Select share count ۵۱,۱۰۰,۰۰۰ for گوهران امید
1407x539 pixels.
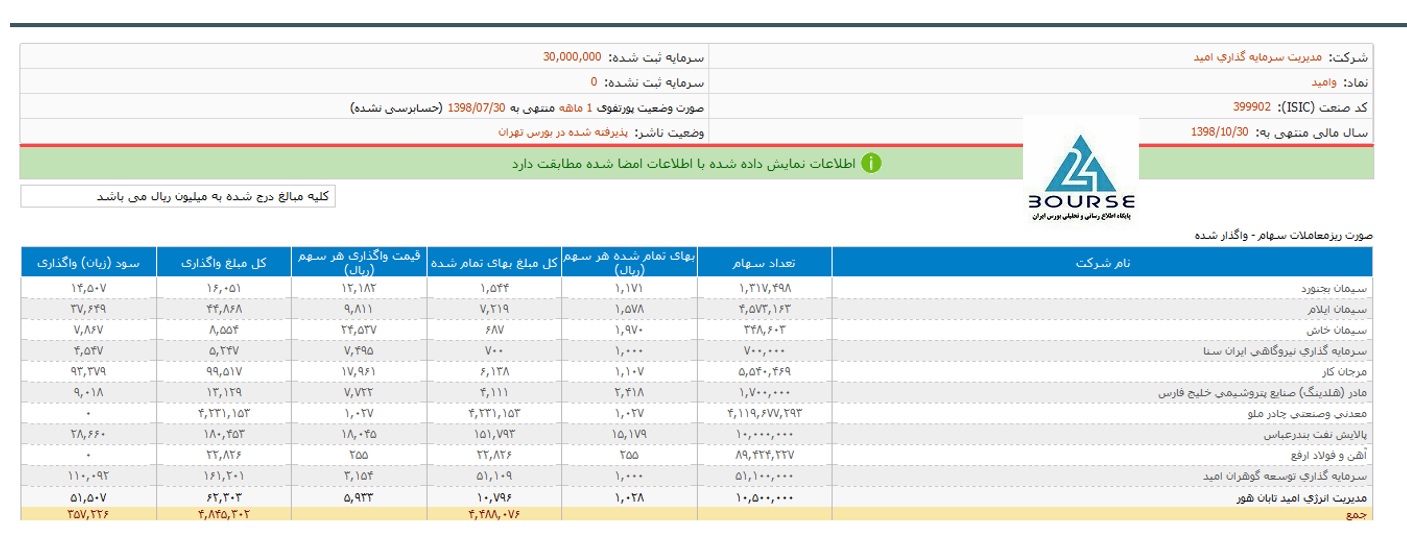(x=764, y=477)
